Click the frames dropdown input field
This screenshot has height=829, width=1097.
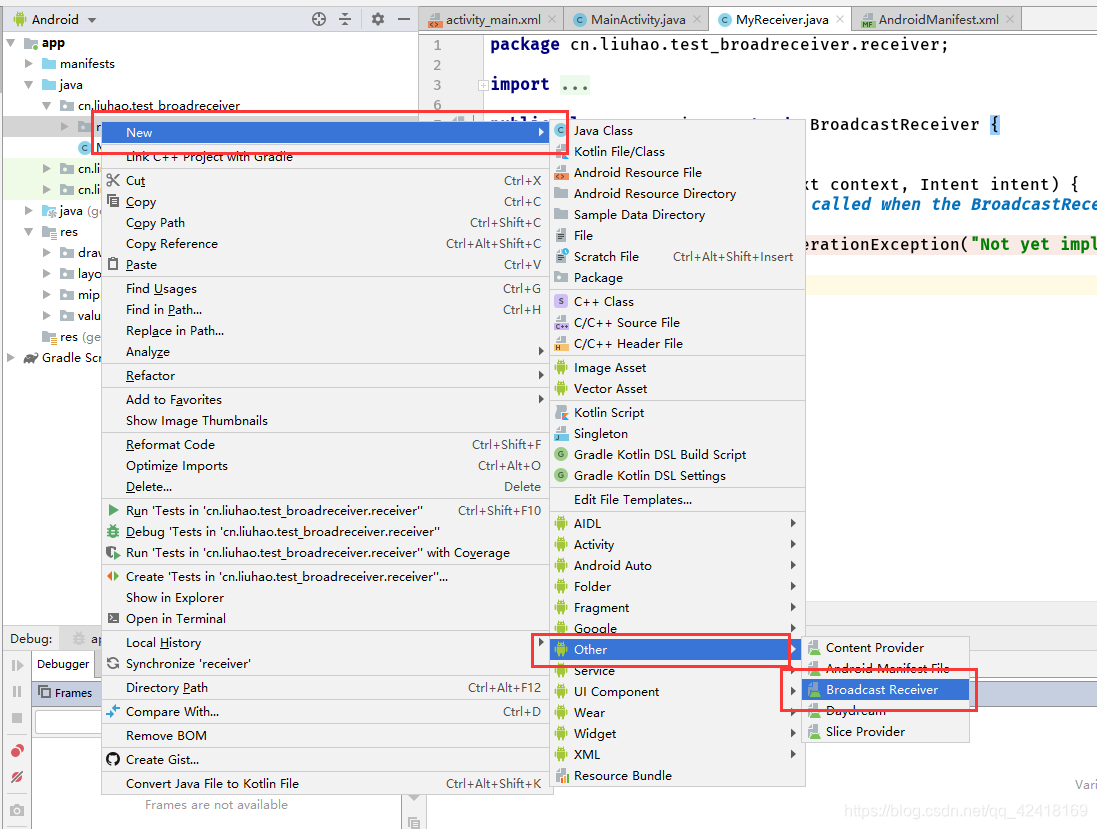(x=68, y=721)
